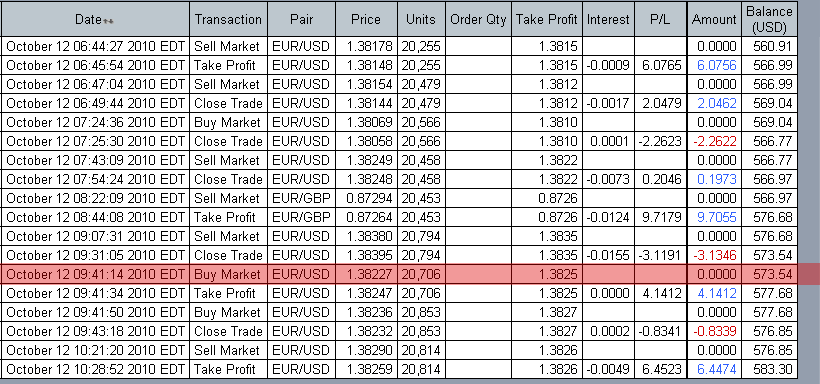Click the Take Profit column header

click(x=546, y=19)
